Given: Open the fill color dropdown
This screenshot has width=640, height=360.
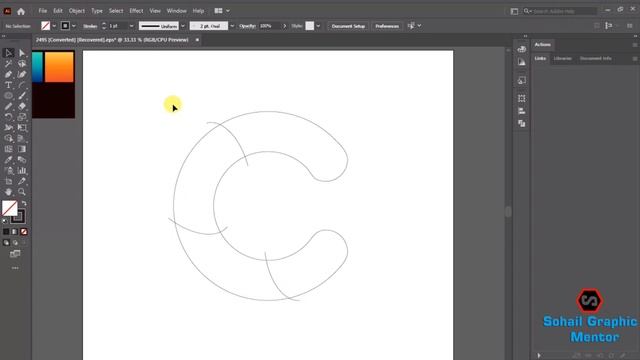Looking at the screenshot, I should (x=54, y=26).
